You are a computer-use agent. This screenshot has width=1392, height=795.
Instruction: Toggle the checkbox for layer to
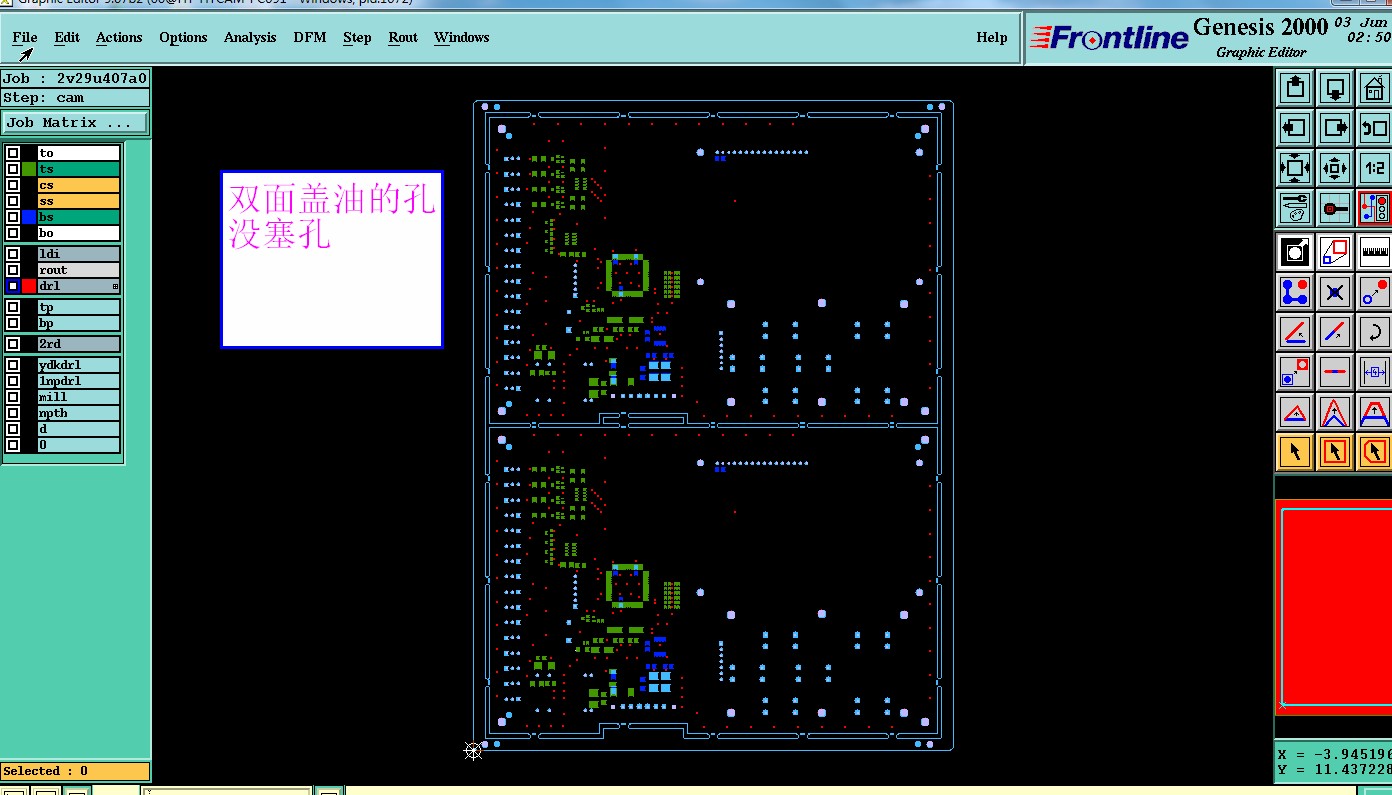[13, 153]
